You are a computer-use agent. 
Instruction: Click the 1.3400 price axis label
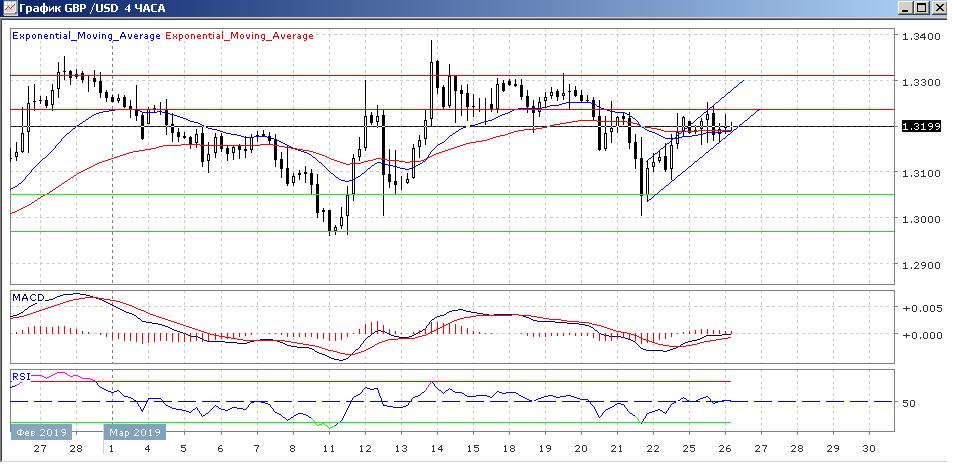click(920, 36)
